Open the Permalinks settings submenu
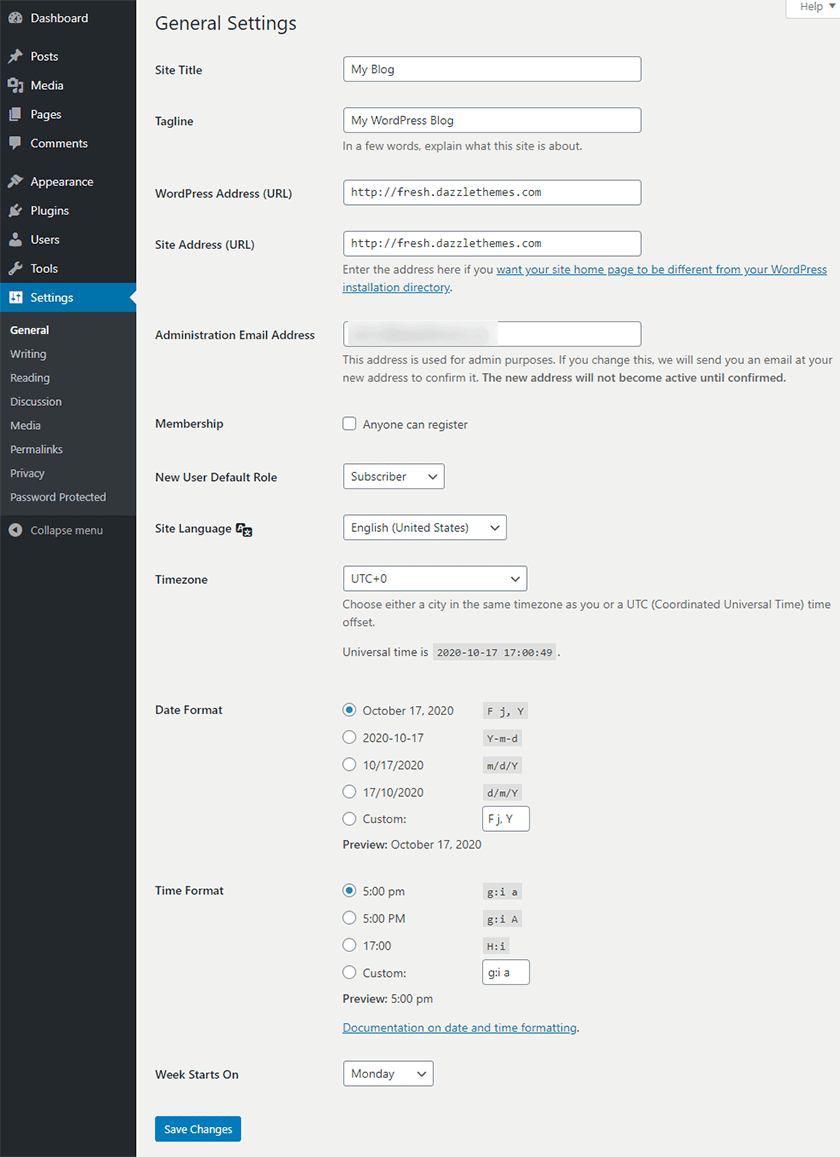 click(36, 449)
